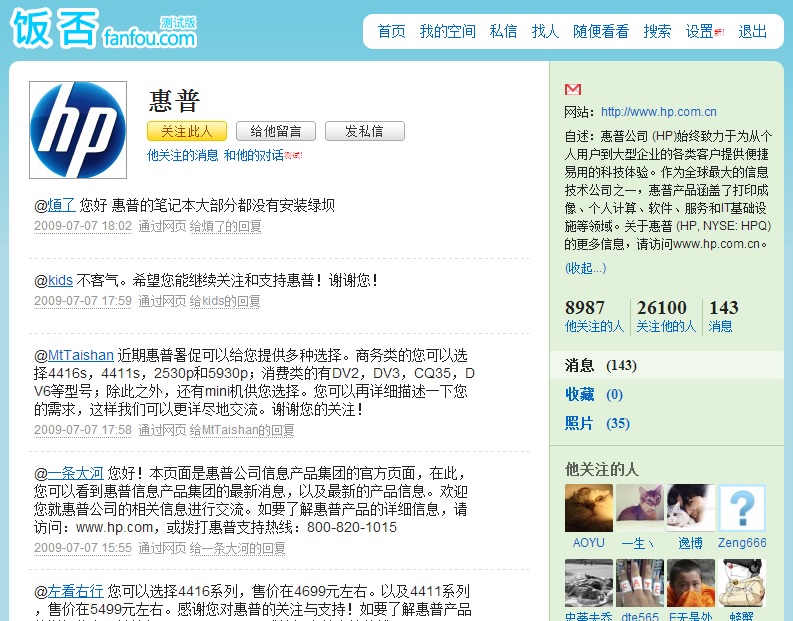The image size is (793, 621).
Task: Open the 2009-07-07 17:59 timestamp
Action: 83,301
